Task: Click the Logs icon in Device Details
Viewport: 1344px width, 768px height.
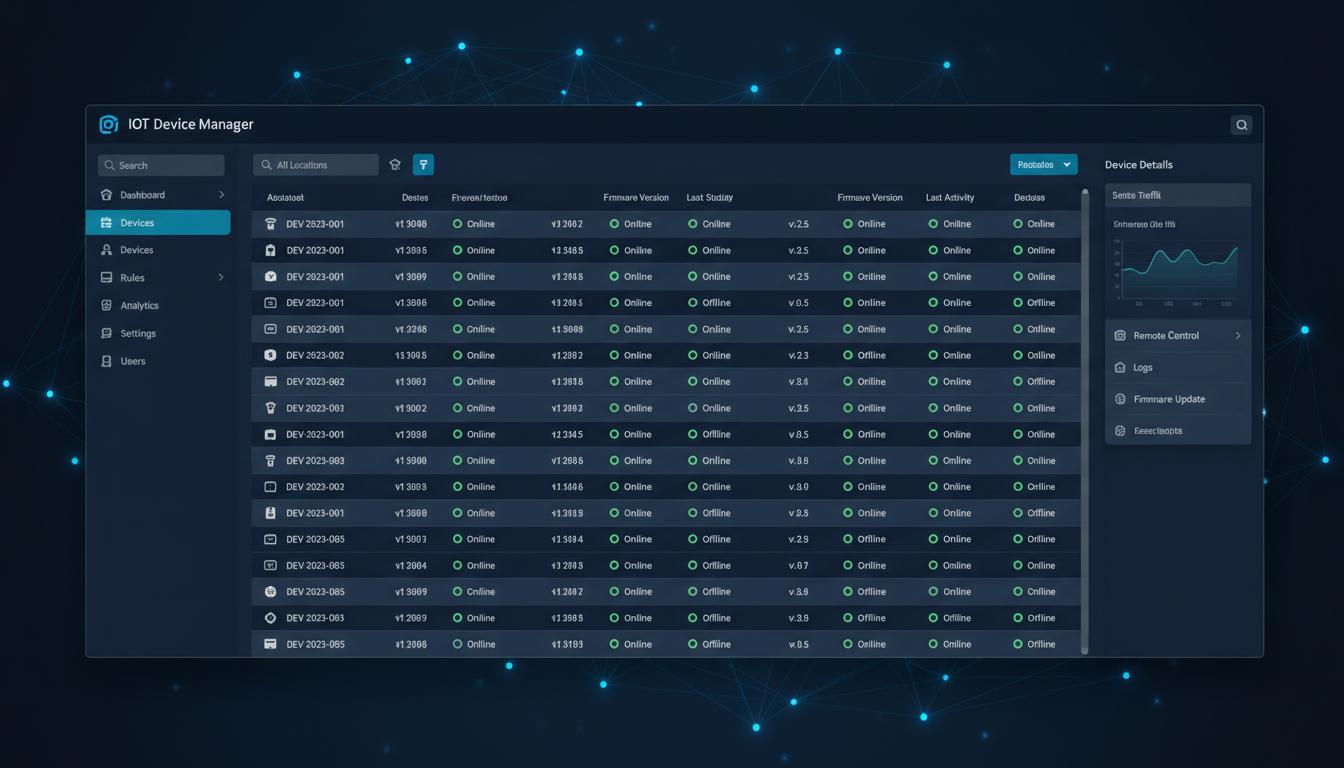Action: (x=1120, y=367)
